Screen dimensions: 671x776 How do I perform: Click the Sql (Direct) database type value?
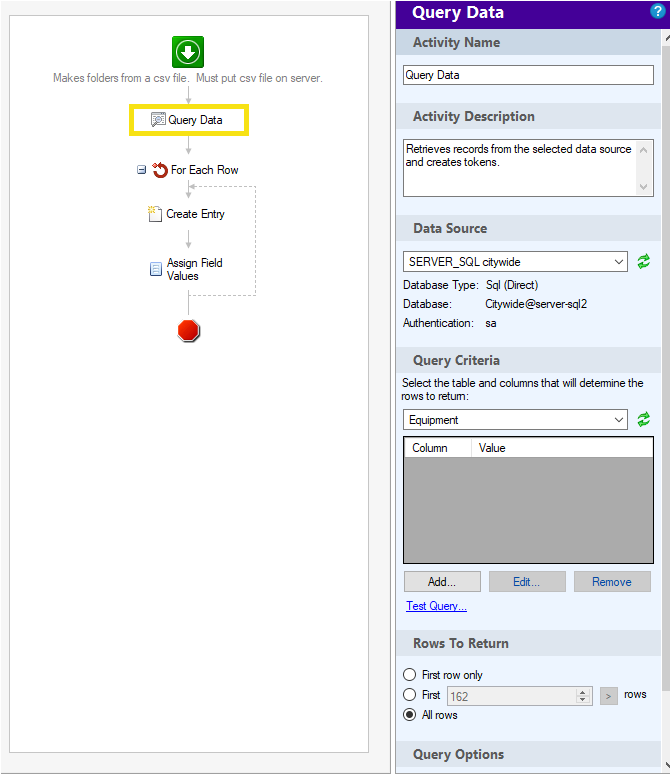(x=512, y=285)
